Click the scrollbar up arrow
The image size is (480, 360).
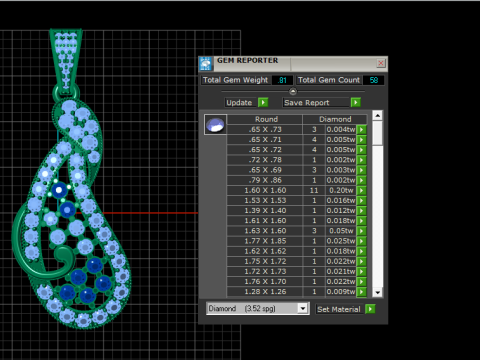click(x=377, y=116)
